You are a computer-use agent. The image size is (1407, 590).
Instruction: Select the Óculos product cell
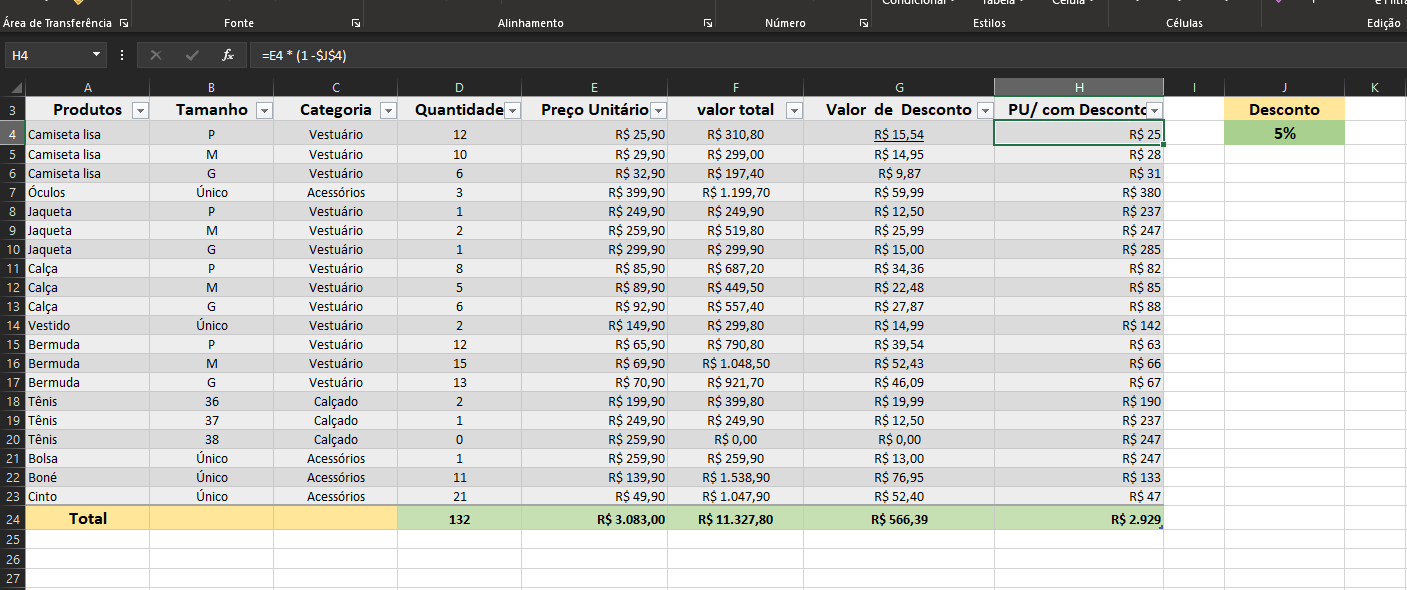coord(88,192)
